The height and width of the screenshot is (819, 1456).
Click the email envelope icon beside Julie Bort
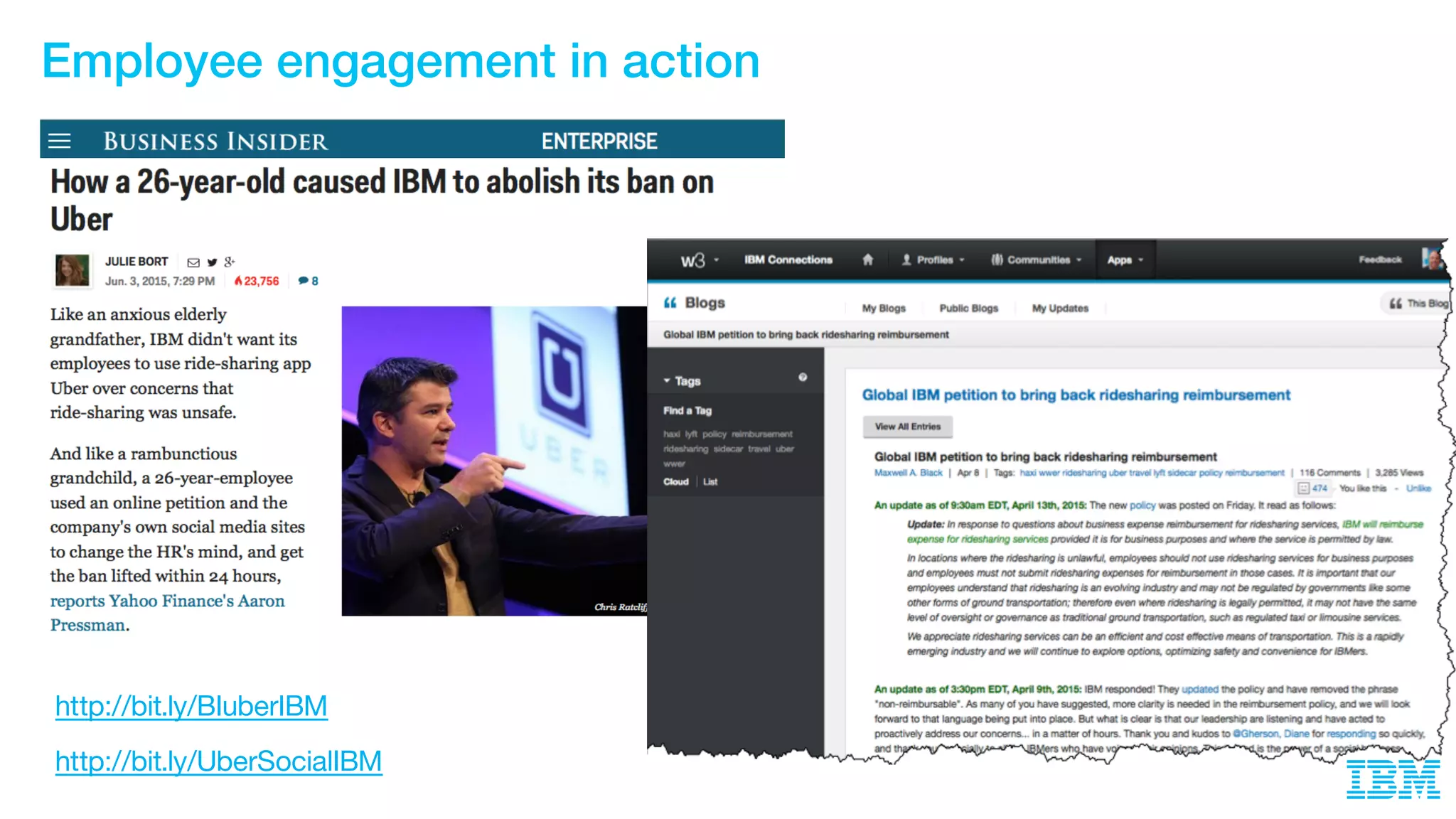pos(193,262)
